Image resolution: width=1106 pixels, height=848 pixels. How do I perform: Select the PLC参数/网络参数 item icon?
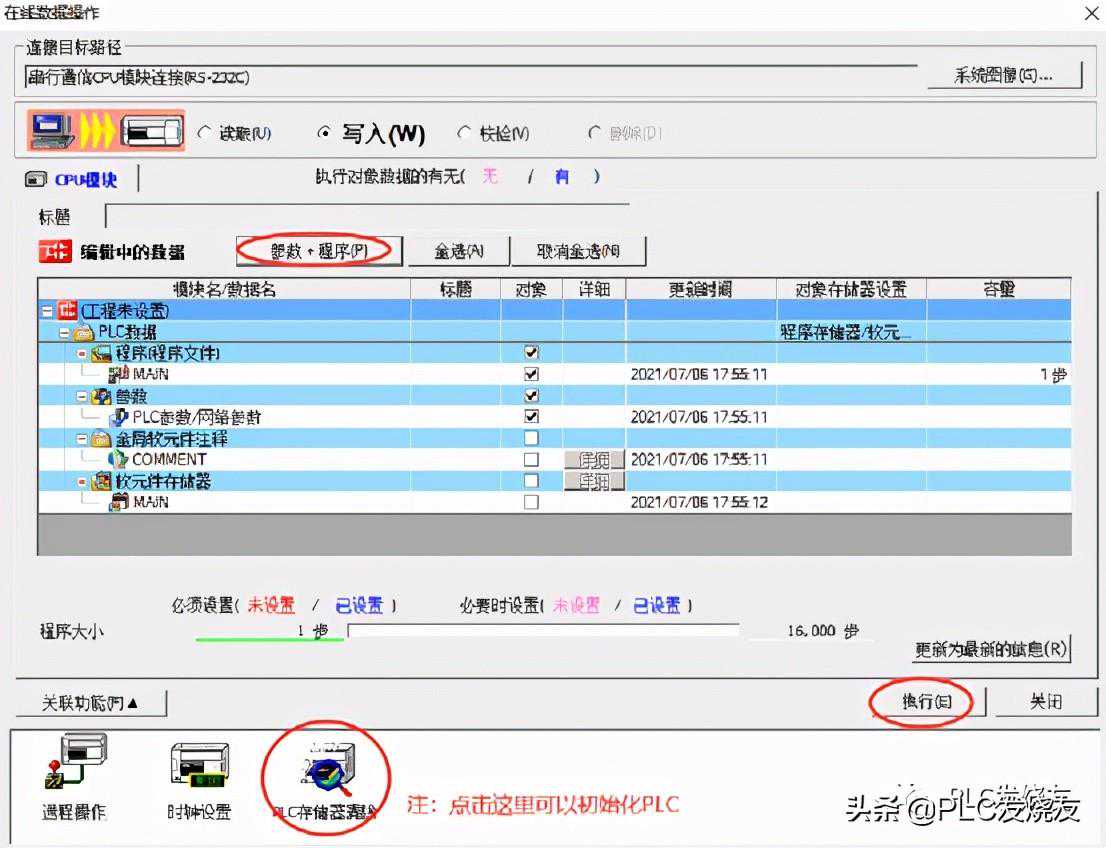[x=118, y=417]
